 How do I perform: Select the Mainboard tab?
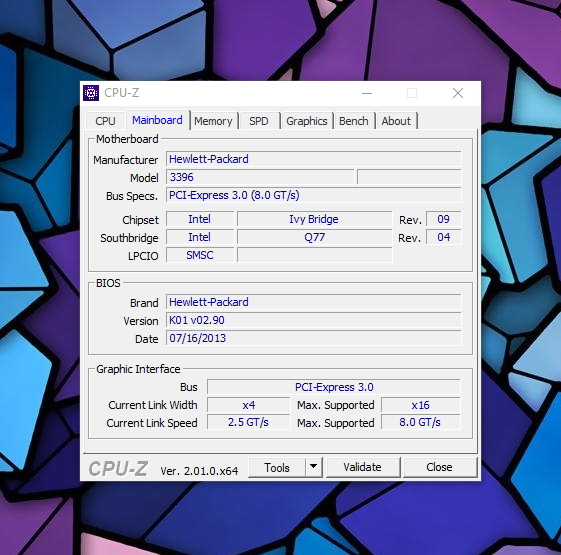click(x=157, y=120)
